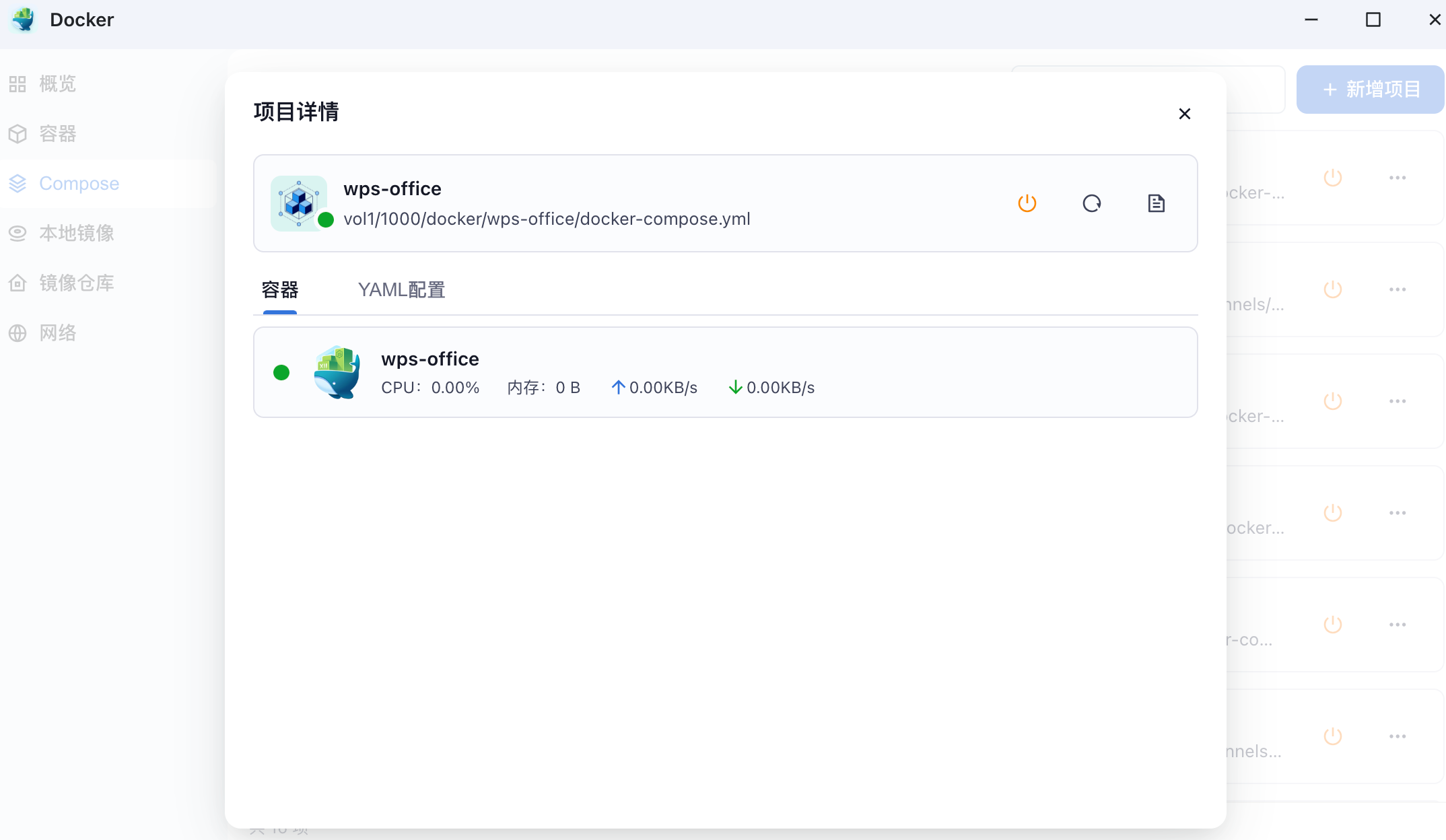Open more options for the first background project
Image resolution: width=1446 pixels, height=840 pixels.
pyautogui.click(x=1397, y=178)
